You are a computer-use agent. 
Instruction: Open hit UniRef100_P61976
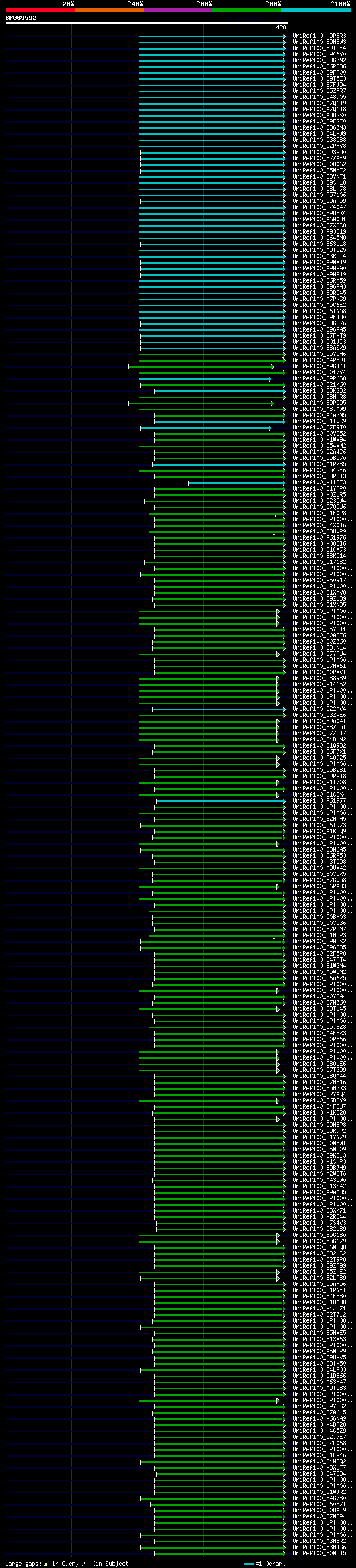(319, 537)
